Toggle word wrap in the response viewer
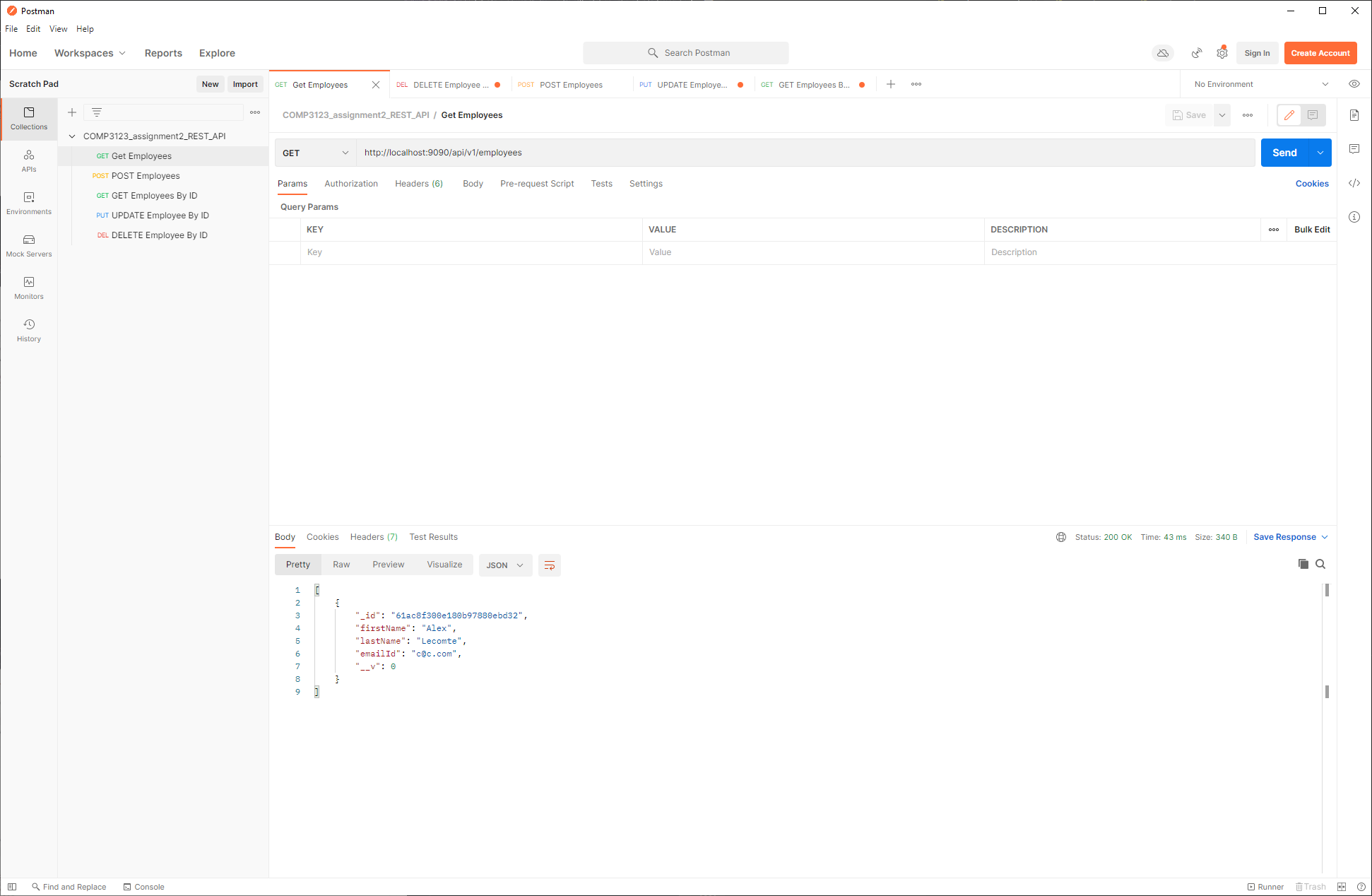The width and height of the screenshot is (1372, 896). pos(550,565)
